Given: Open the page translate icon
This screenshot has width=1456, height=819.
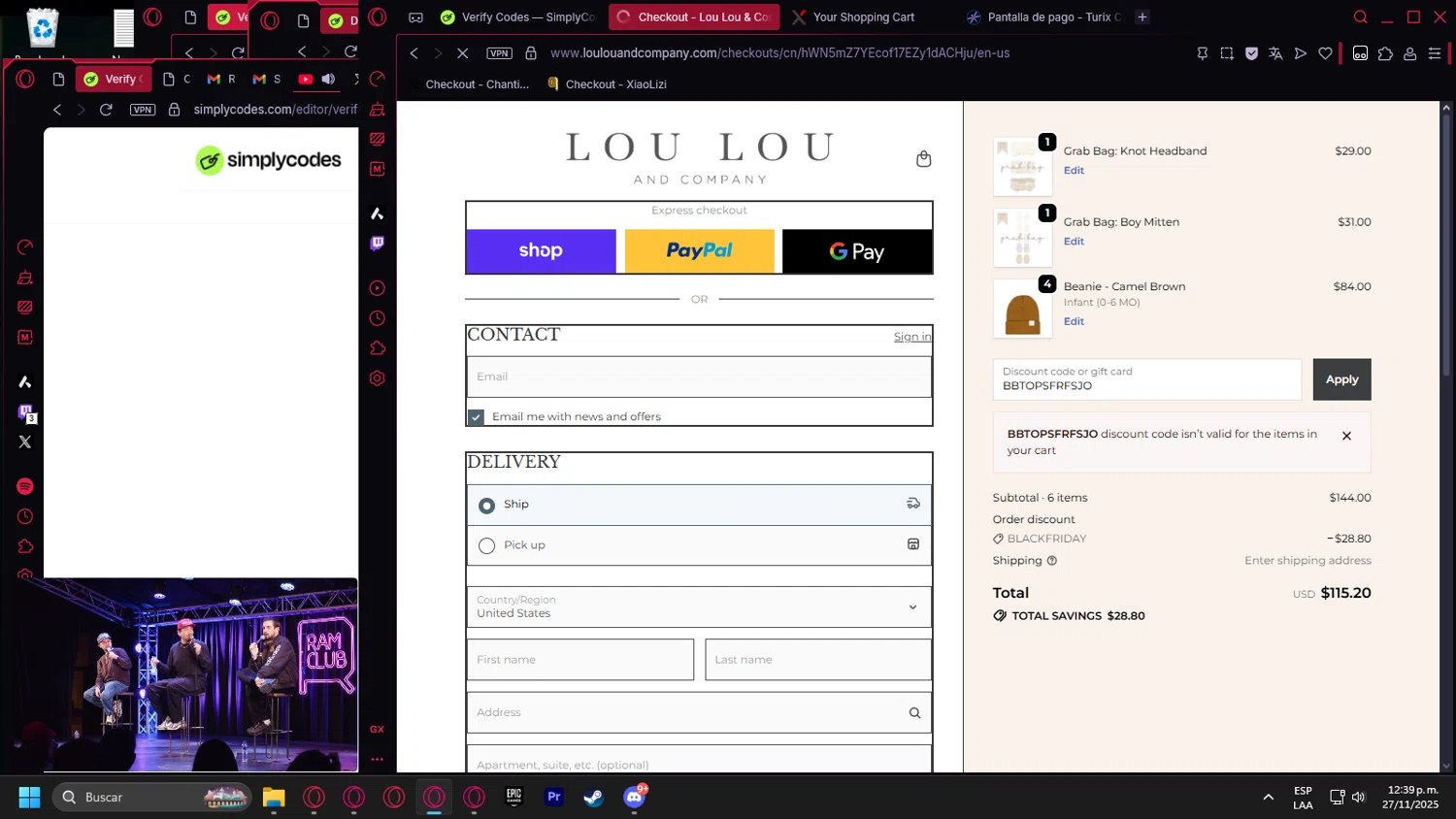Looking at the screenshot, I should (x=1275, y=53).
